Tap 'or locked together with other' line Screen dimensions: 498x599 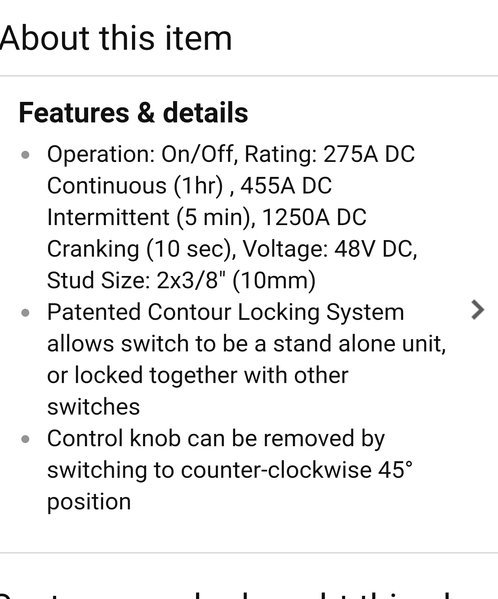(197, 376)
